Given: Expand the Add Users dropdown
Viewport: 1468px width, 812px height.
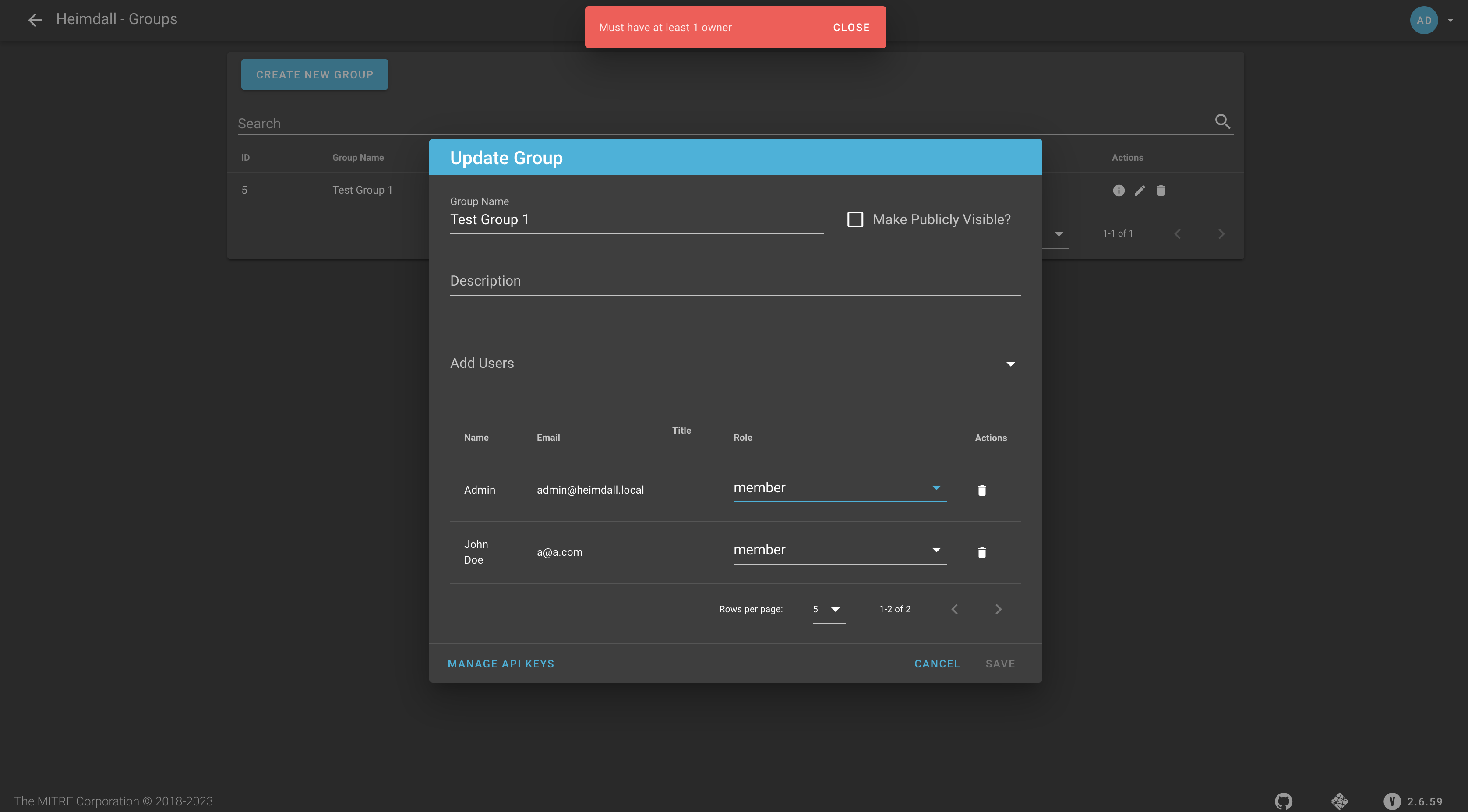Looking at the screenshot, I should tap(734, 364).
